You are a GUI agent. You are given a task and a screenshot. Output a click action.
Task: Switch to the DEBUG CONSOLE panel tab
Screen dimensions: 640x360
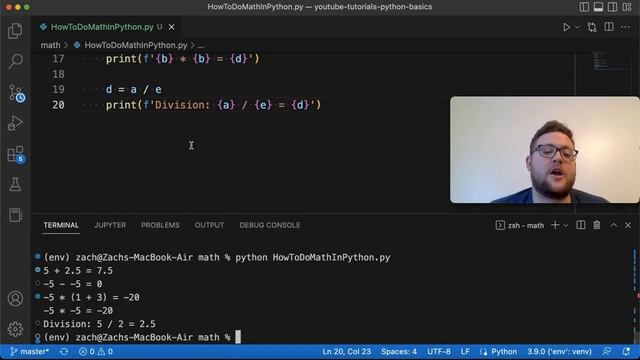270,225
